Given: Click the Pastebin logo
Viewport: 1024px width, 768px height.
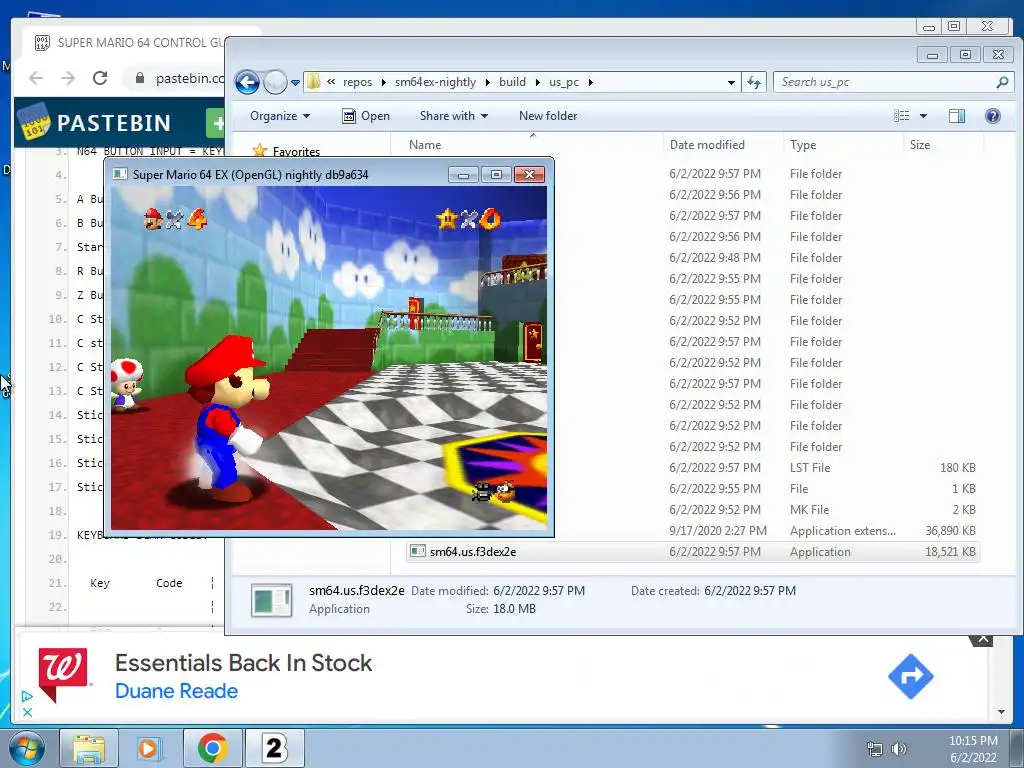Looking at the screenshot, I should point(96,122).
